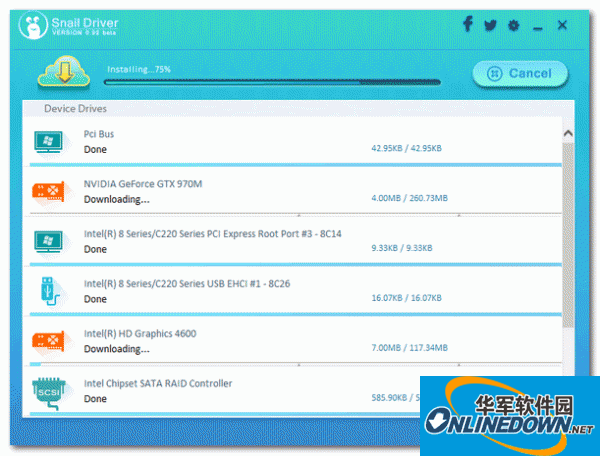Click the 16.07KB / 16.07KB size text
Image resolution: width=600 pixels, height=456 pixels.
point(406,298)
